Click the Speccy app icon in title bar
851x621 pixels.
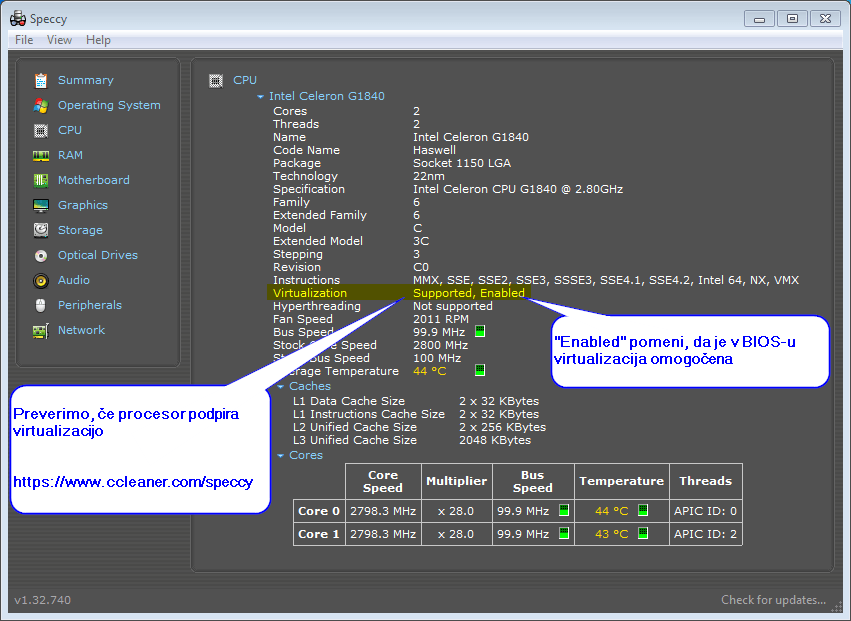pyautogui.click(x=18, y=18)
